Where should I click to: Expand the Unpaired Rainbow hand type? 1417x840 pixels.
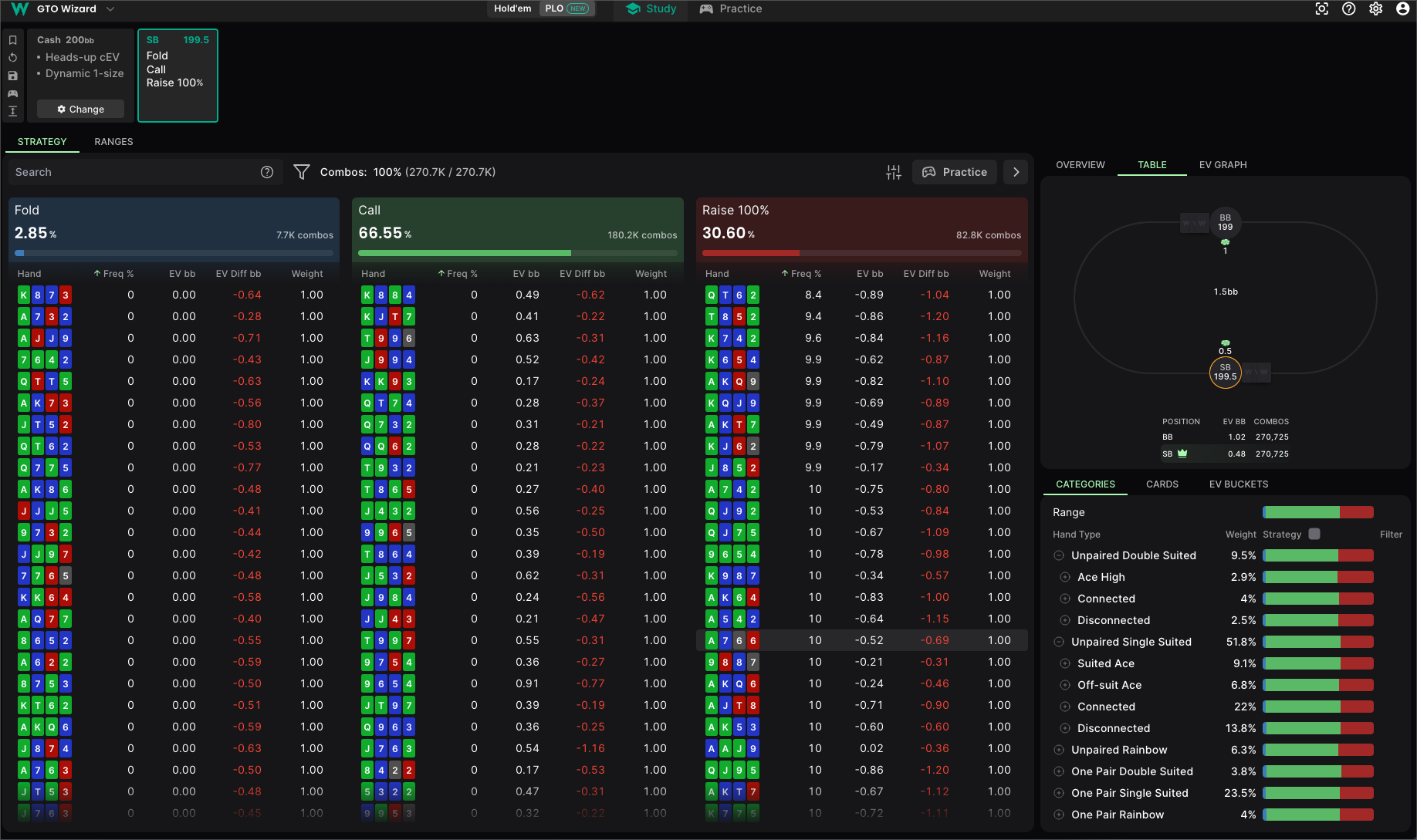[x=1059, y=750]
